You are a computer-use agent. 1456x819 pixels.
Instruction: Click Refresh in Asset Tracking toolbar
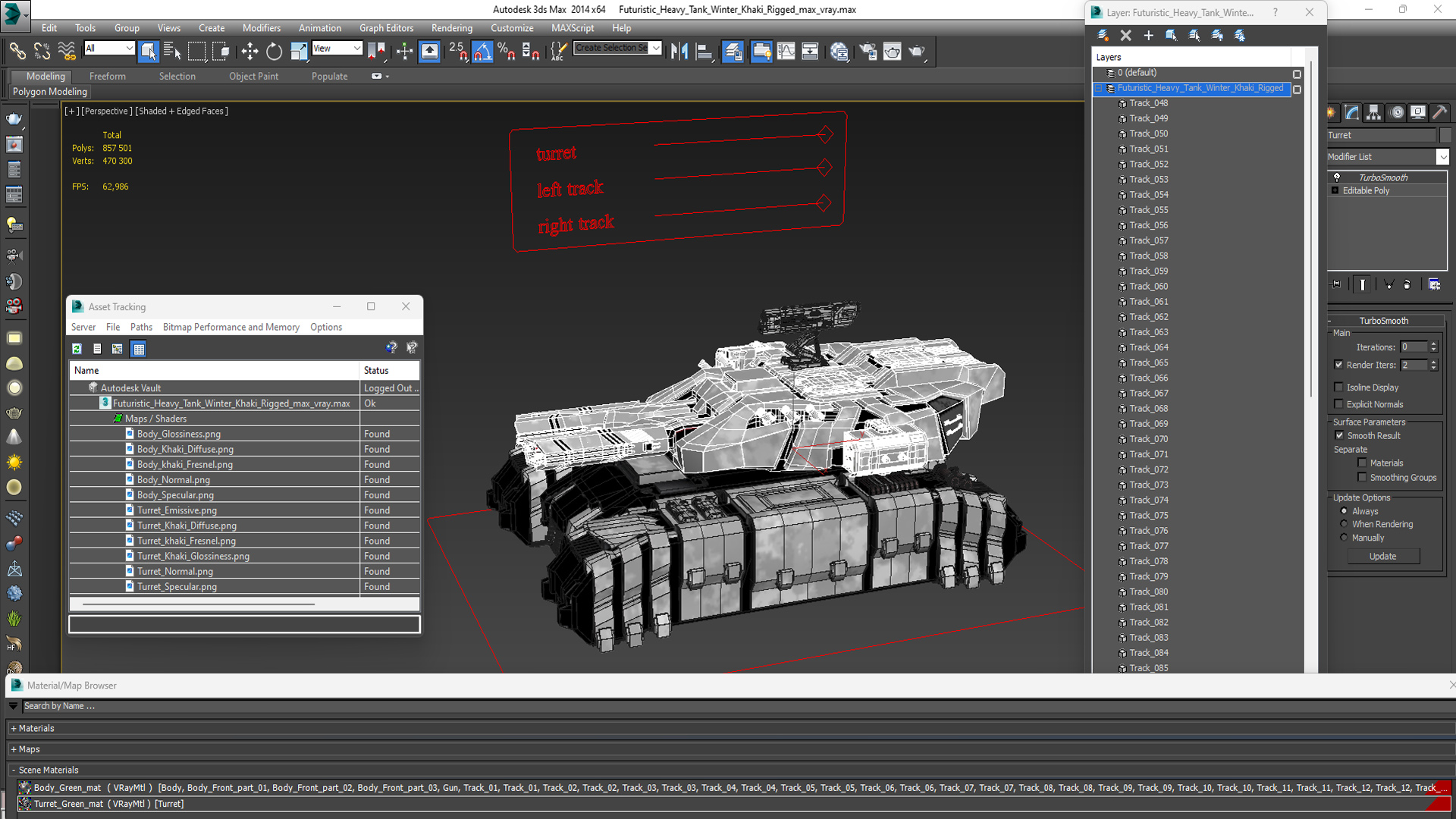(77, 349)
